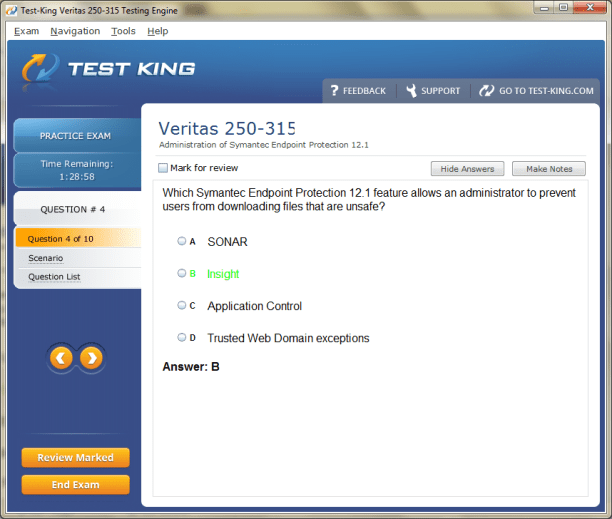
Task: Open the Exam menu
Action: coord(27,31)
